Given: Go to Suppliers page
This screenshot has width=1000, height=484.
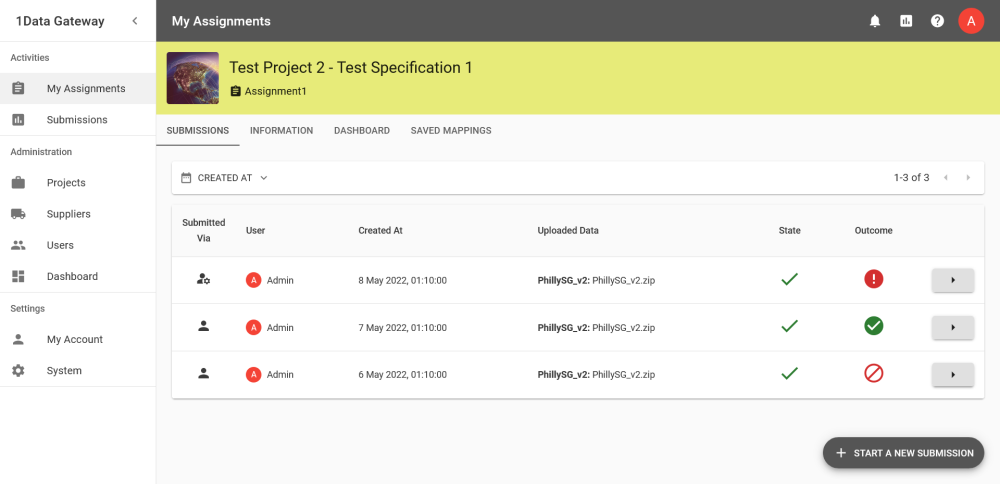Looking at the screenshot, I should point(78,214).
